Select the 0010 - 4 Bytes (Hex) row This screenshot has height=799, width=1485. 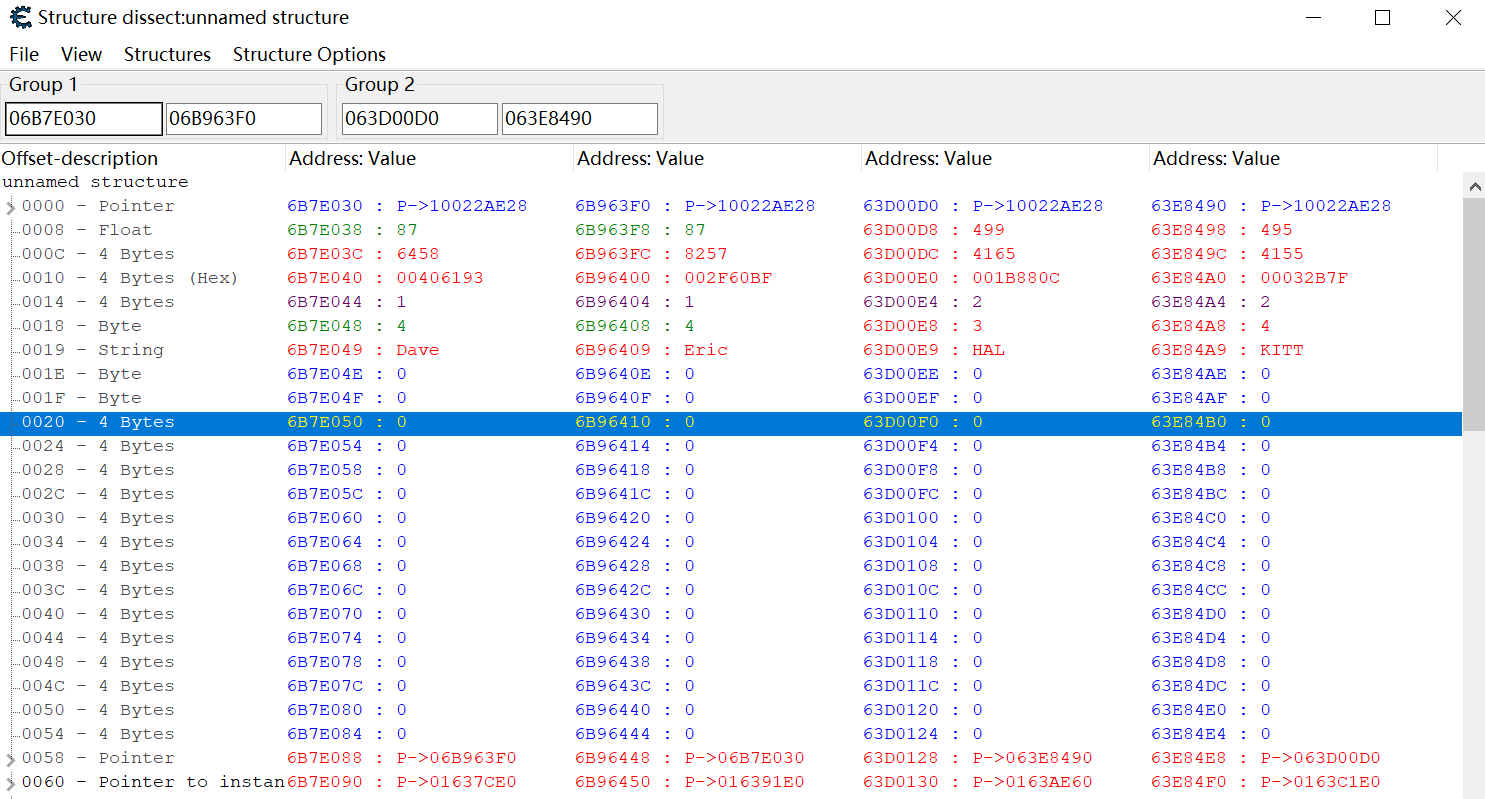coord(731,278)
